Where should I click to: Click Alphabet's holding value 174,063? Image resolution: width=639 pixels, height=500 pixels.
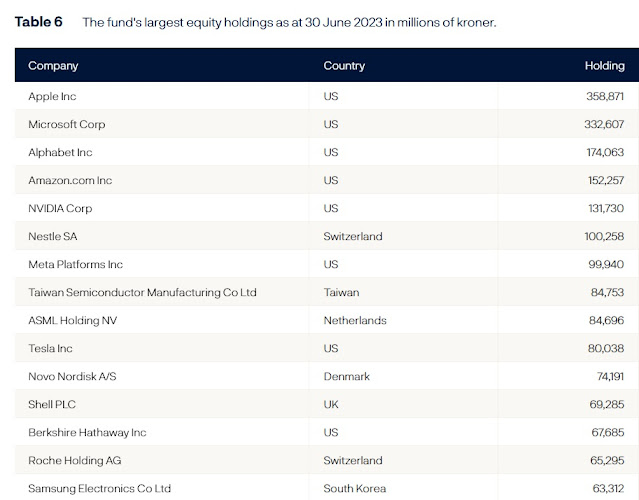[x=605, y=152]
